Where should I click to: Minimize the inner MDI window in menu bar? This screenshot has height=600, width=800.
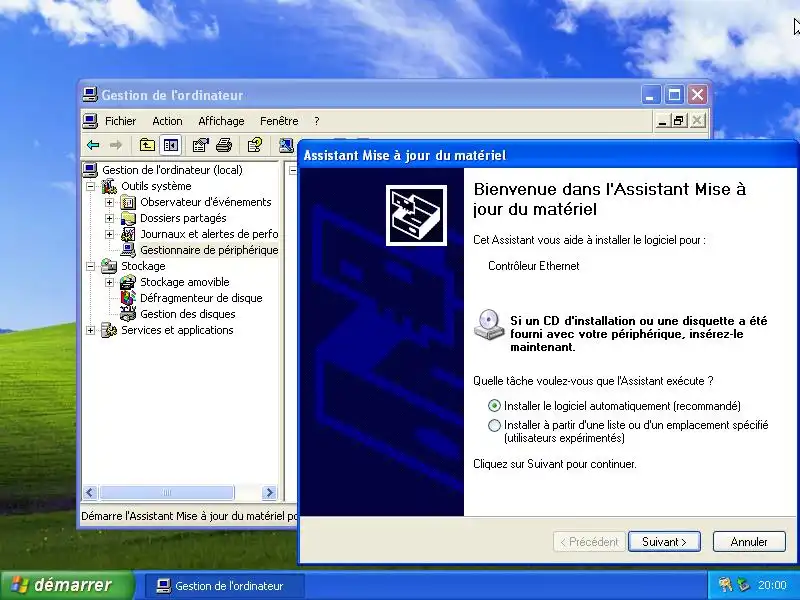coord(662,121)
